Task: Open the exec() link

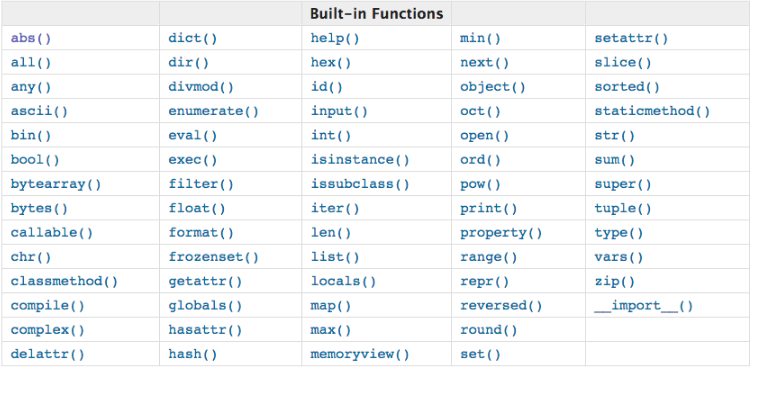Action: [193, 160]
